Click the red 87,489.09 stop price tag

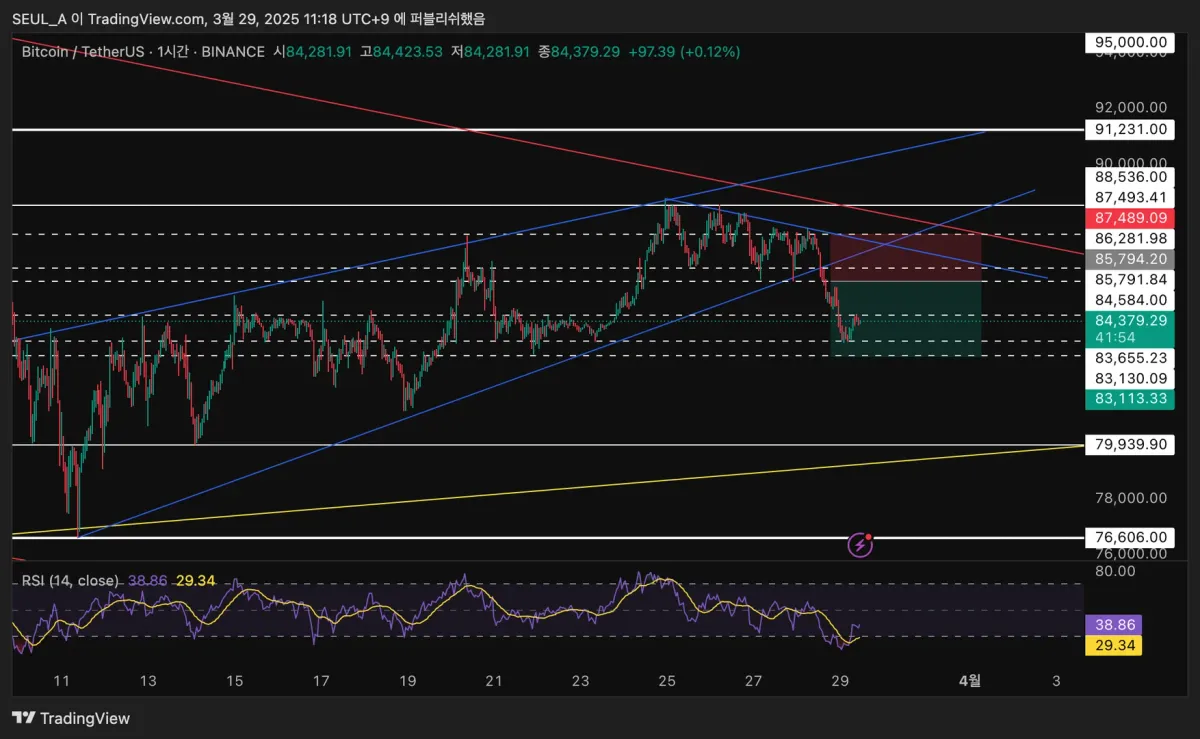(x=1130, y=218)
